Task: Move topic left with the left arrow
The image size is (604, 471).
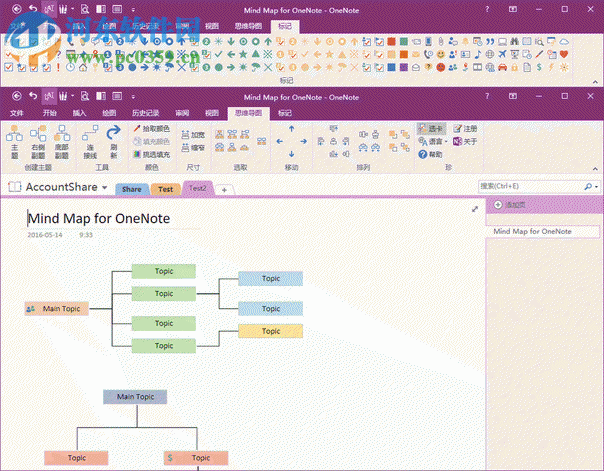Action: click(280, 141)
